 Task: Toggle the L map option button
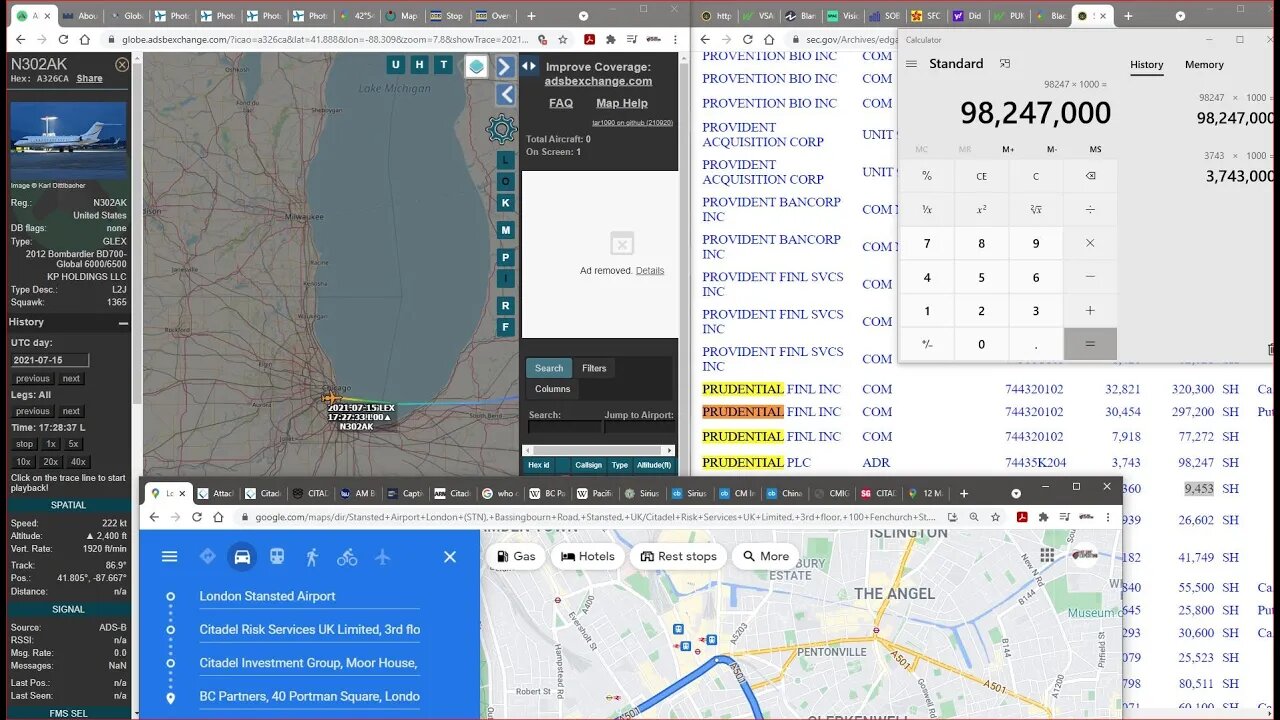tap(506, 160)
